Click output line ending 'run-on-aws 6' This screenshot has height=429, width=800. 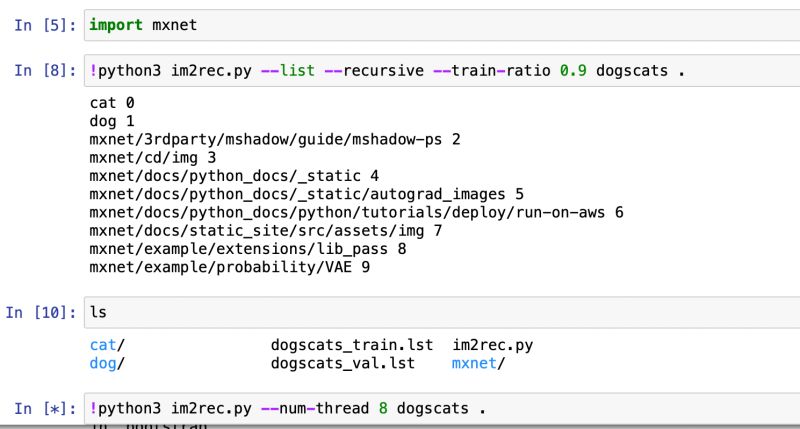[357, 212]
